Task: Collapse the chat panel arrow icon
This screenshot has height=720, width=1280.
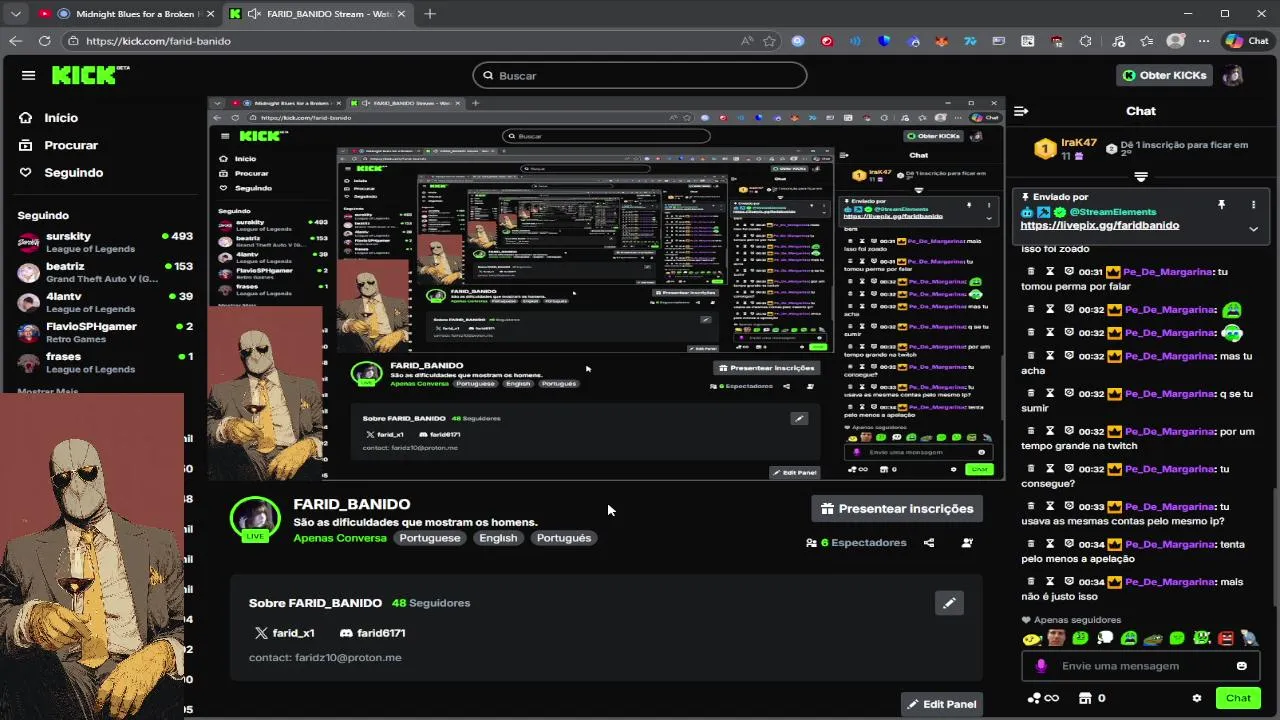Action: [x=1021, y=111]
